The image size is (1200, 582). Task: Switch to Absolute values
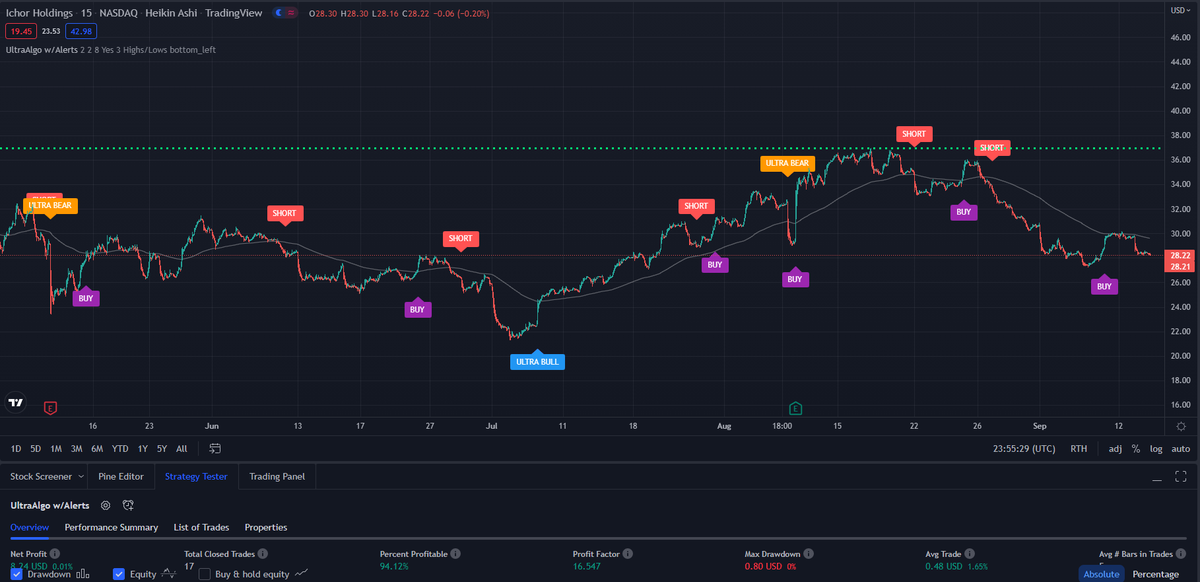tap(1101, 574)
